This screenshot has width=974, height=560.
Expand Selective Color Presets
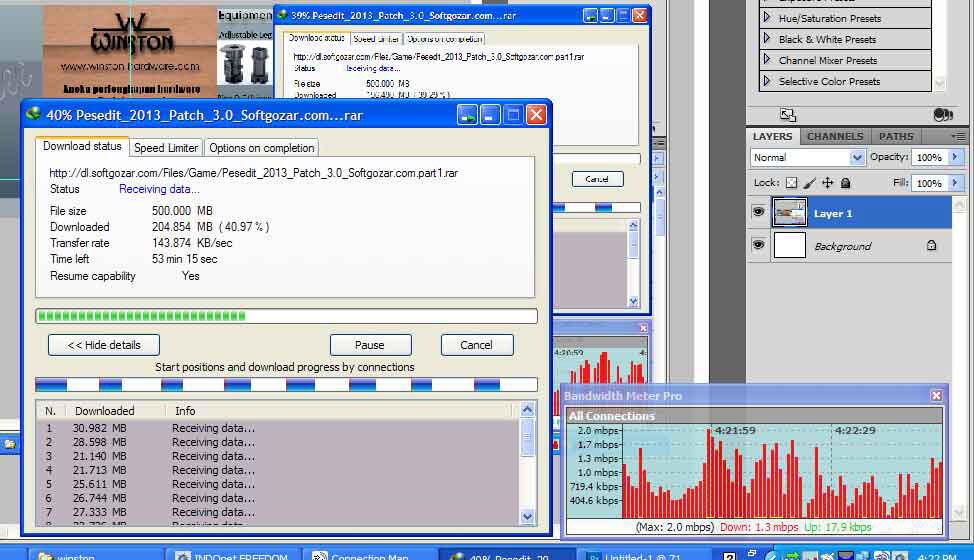click(767, 81)
